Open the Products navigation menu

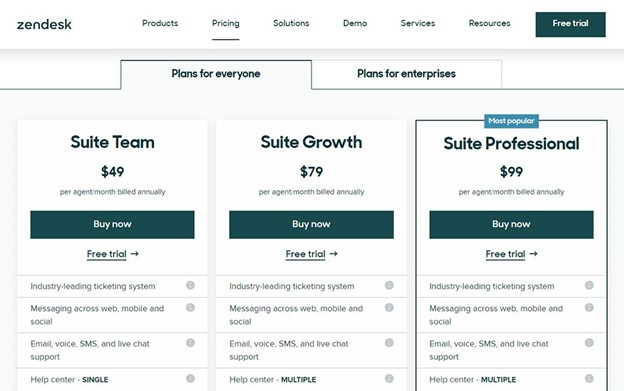pyautogui.click(x=160, y=23)
